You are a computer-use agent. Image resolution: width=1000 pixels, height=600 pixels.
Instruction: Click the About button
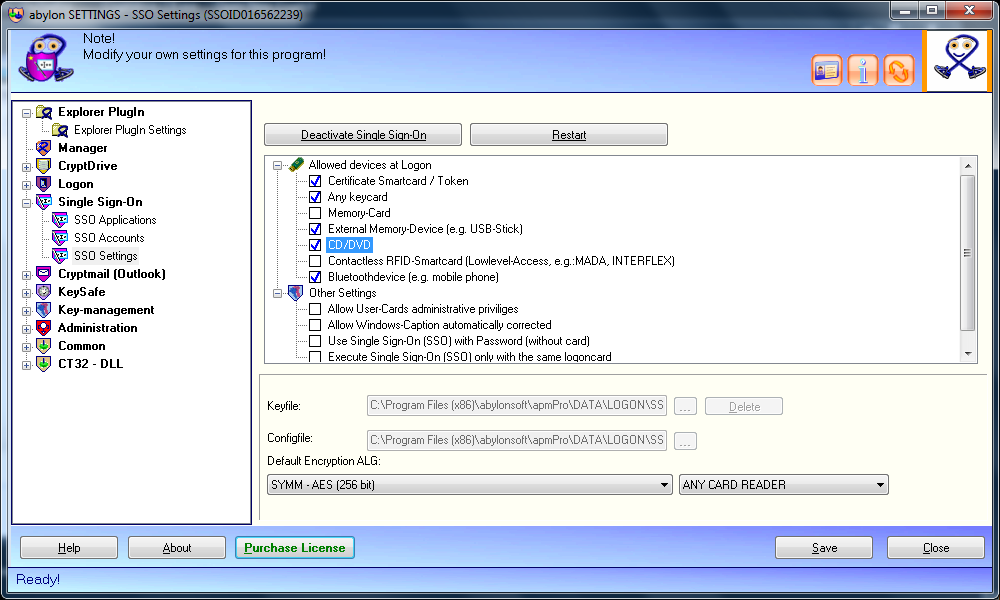pyautogui.click(x=177, y=548)
